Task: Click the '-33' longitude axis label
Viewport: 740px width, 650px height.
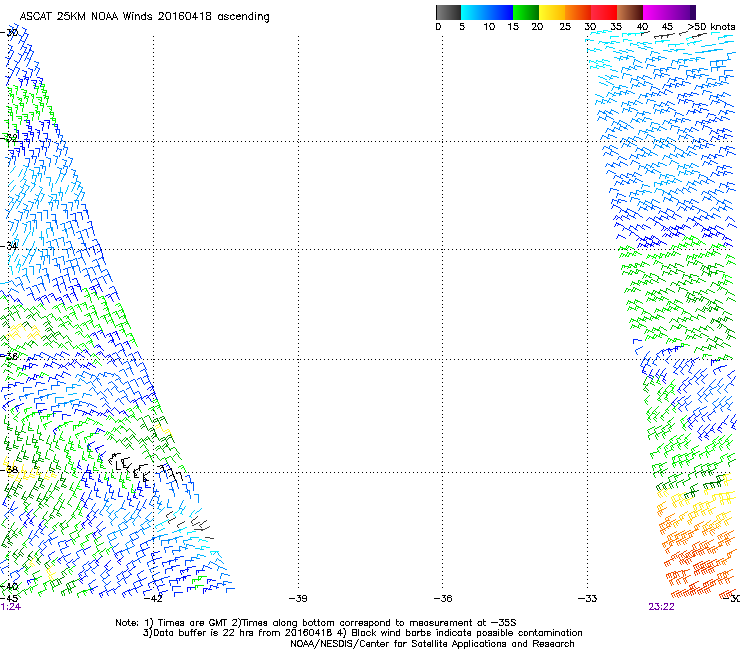Action: (587, 599)
